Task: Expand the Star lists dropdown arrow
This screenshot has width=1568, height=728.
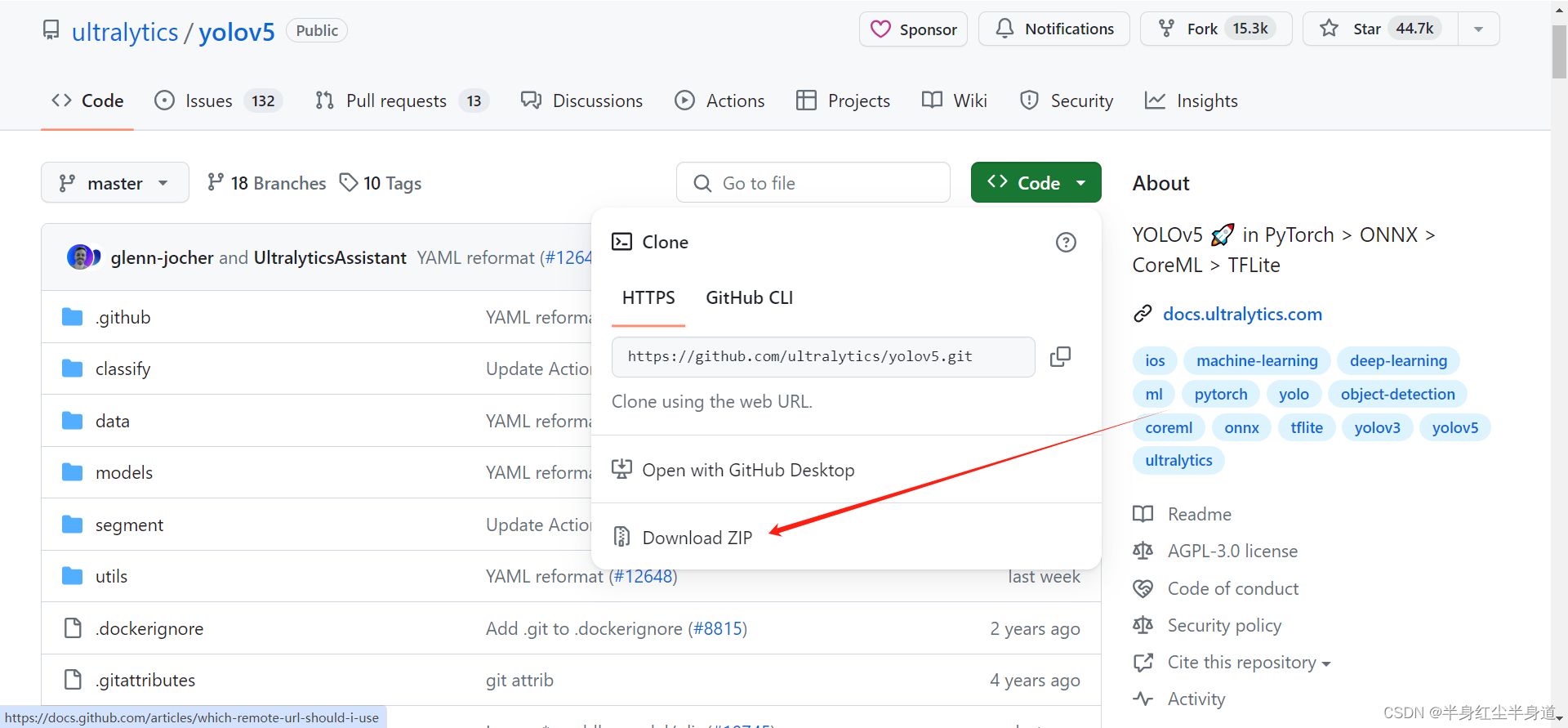Action: [x=1478, y=29]
